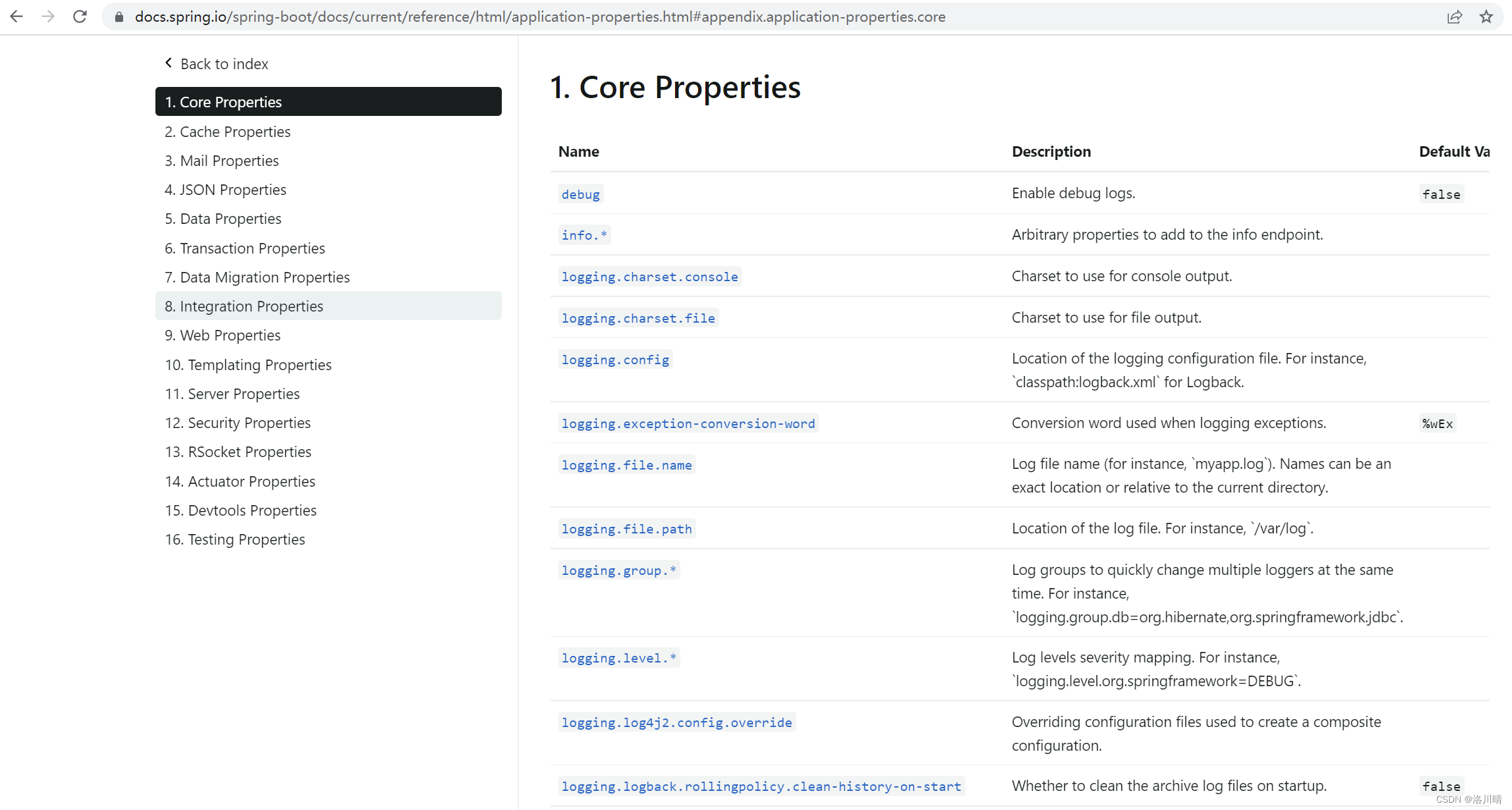The width and height of the screenshot is (1512, 810).
Task: Bookmark this page with the star icon
Action: click(x=1486, y=16)
